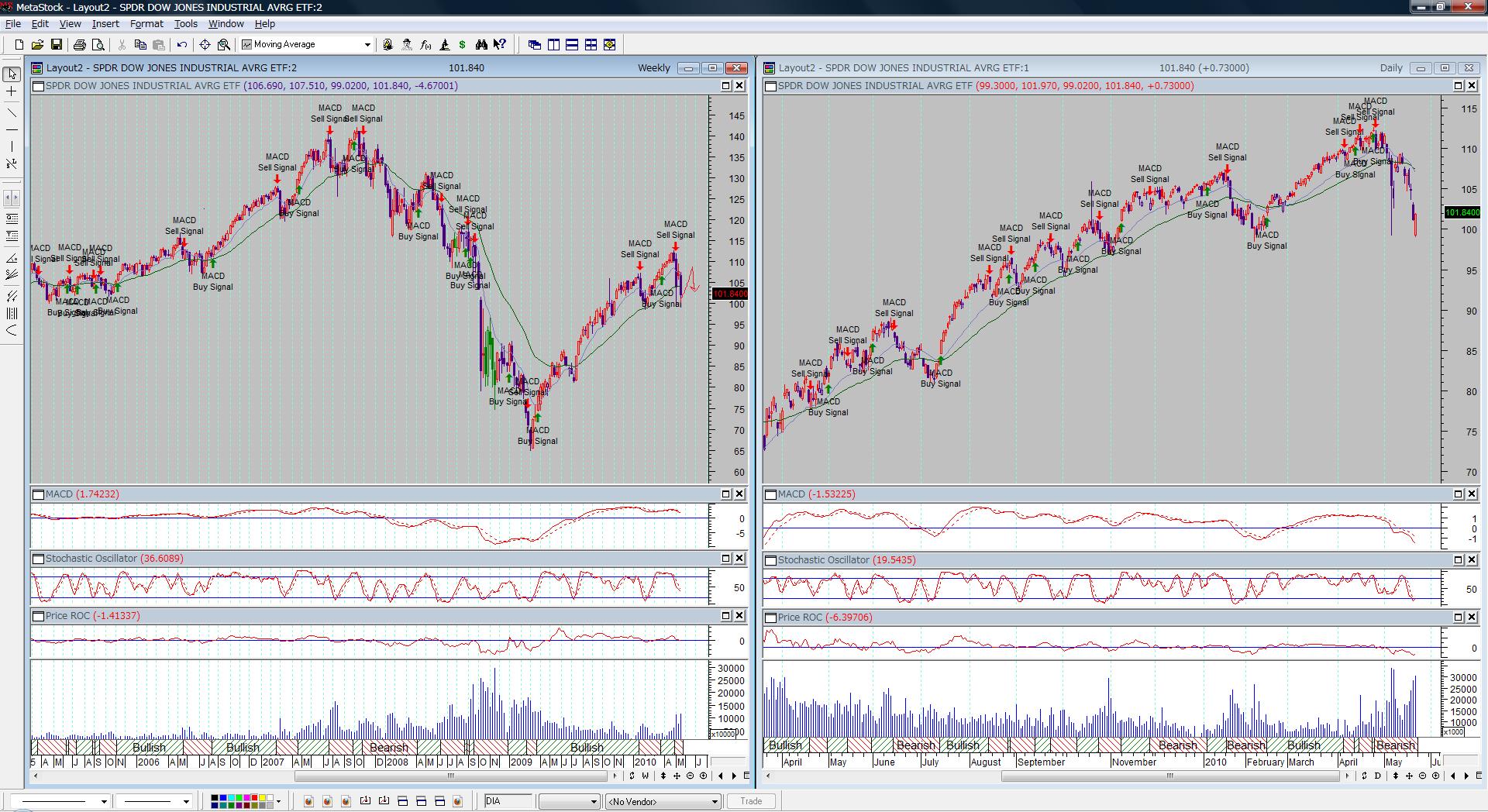
Task: Maximize the daily Stochastic Oscillator pane
Action: click(1458, 559)
